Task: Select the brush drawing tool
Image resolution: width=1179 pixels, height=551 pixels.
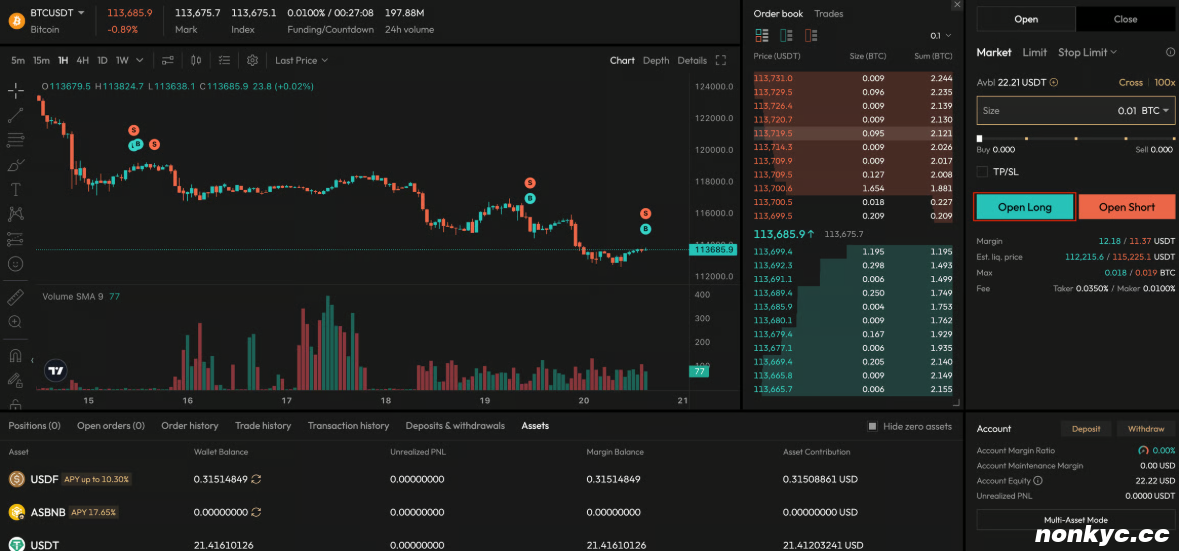Action: (15, 165)
